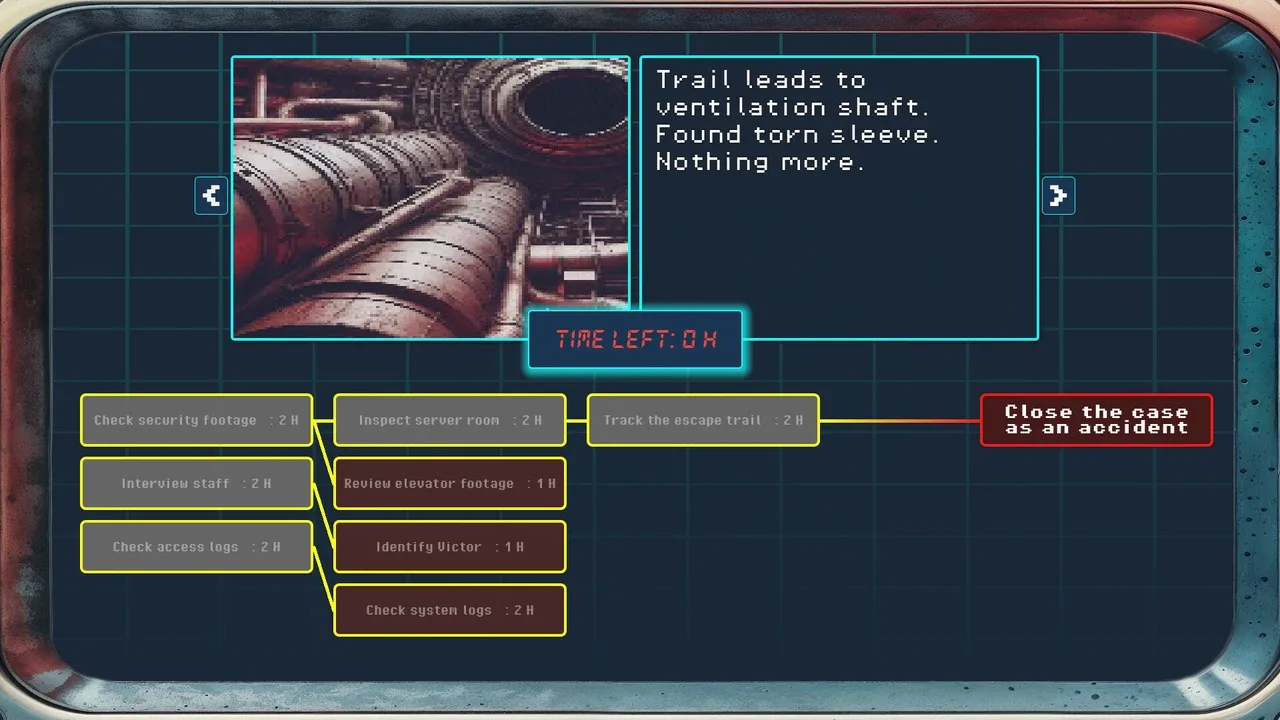Viewport: 1280px width, 720px height.
Task: Click the left arrow to view previous clue
Action: pyautogui.click(x=211, y=196)
